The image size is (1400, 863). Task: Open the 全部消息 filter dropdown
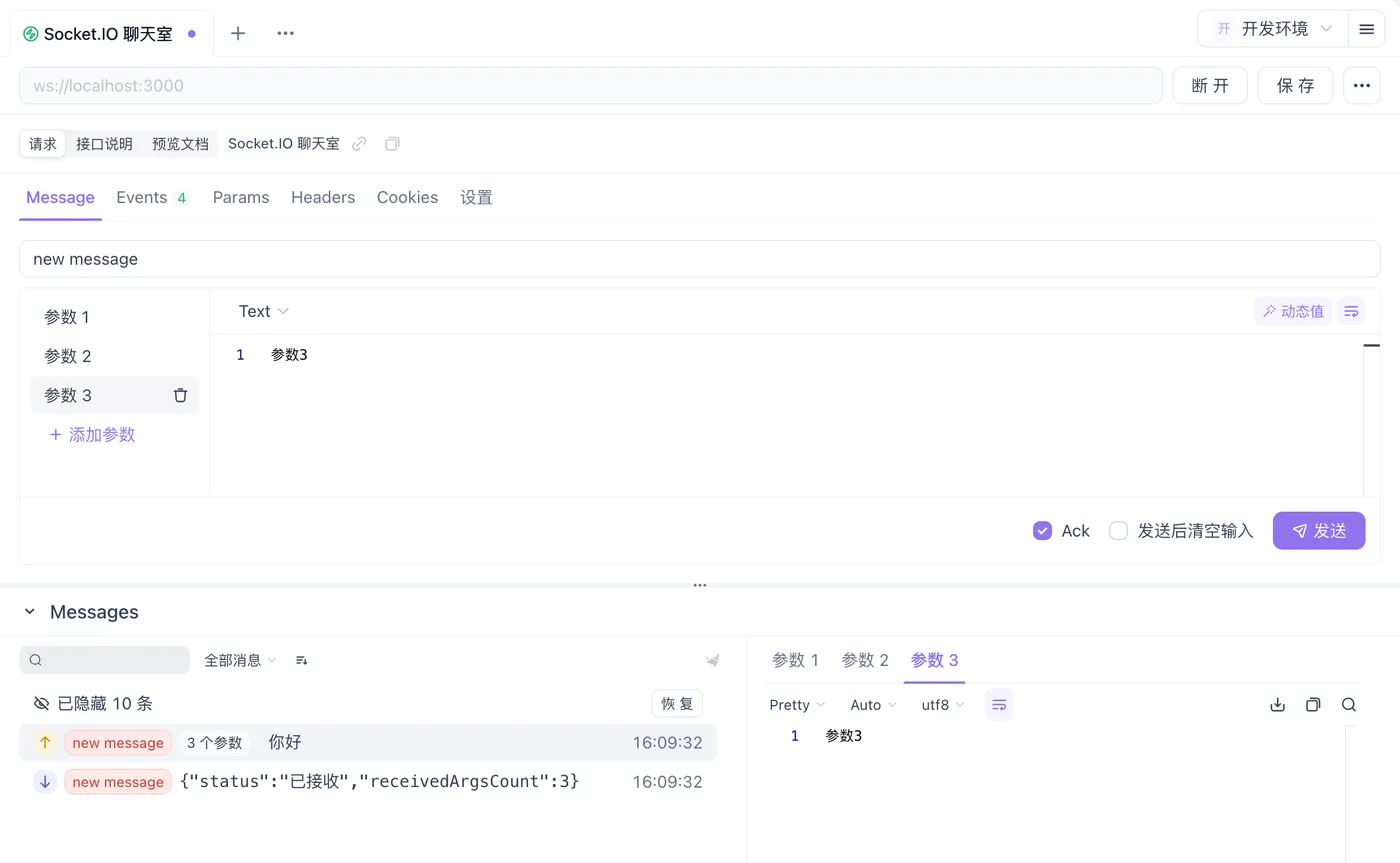240,660
